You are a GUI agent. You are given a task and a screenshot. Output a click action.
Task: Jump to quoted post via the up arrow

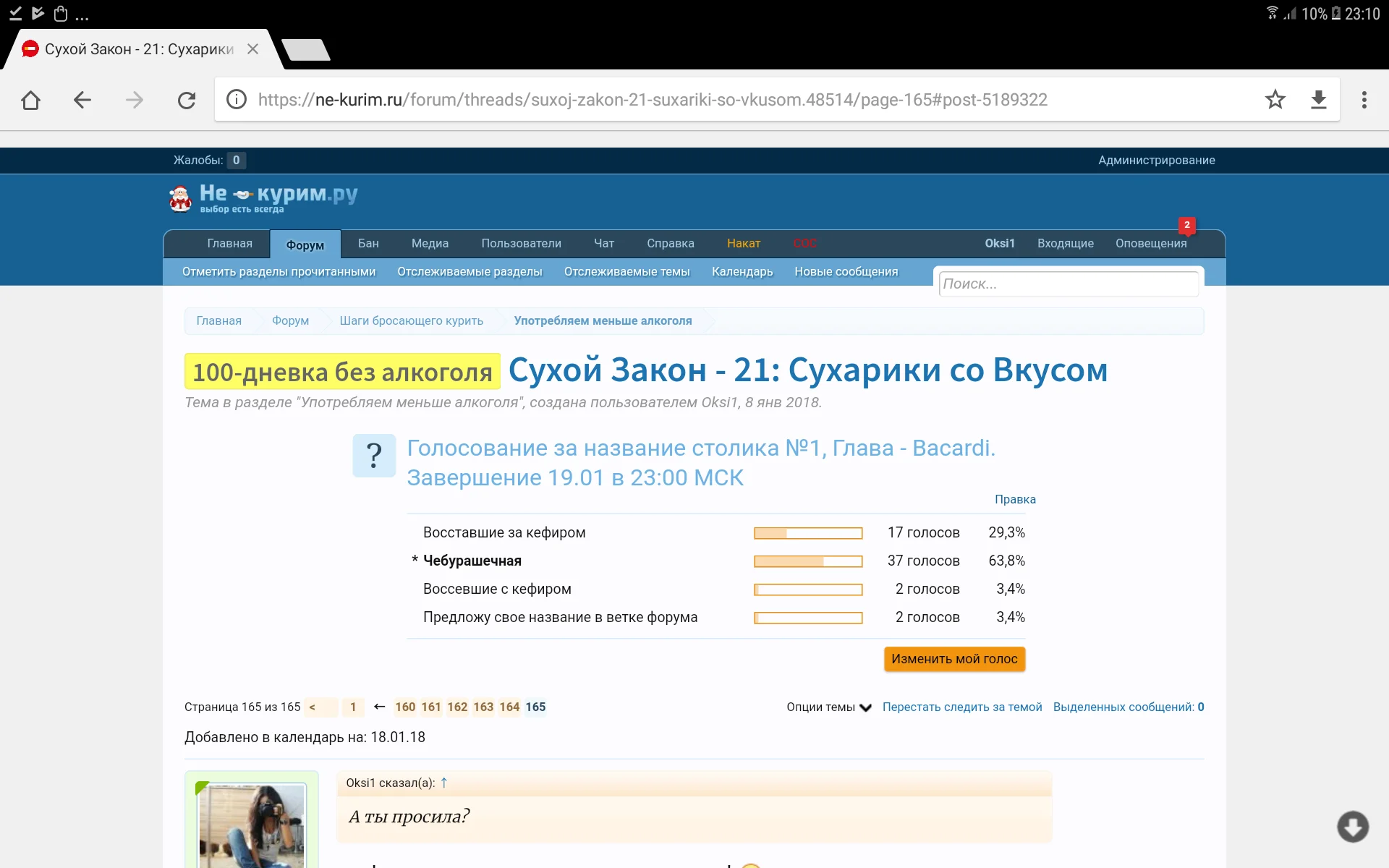click(444, 782)
